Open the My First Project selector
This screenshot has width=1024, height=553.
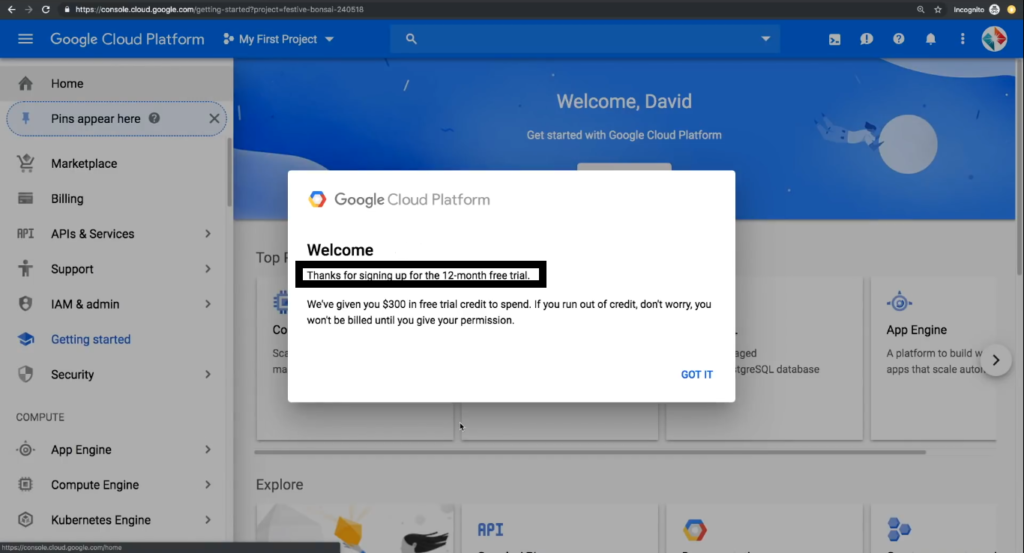[278, 39]
